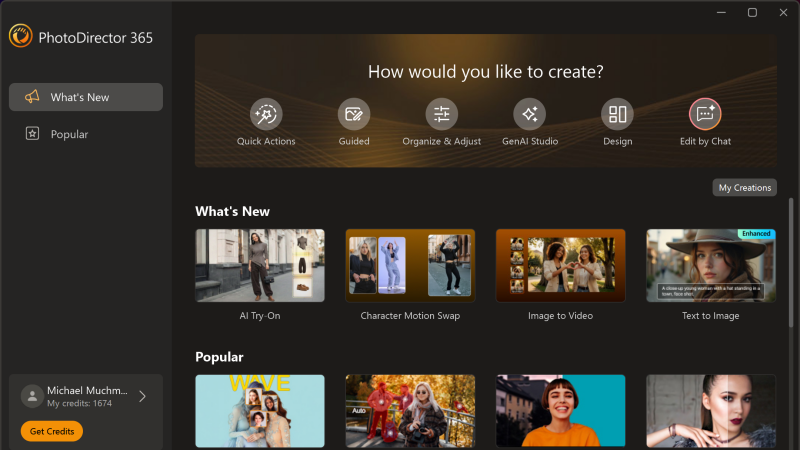Screen dimensions: 800x450
Task: Open the Organize & Adjust sliders icon
Action: (x=441, y=114)
